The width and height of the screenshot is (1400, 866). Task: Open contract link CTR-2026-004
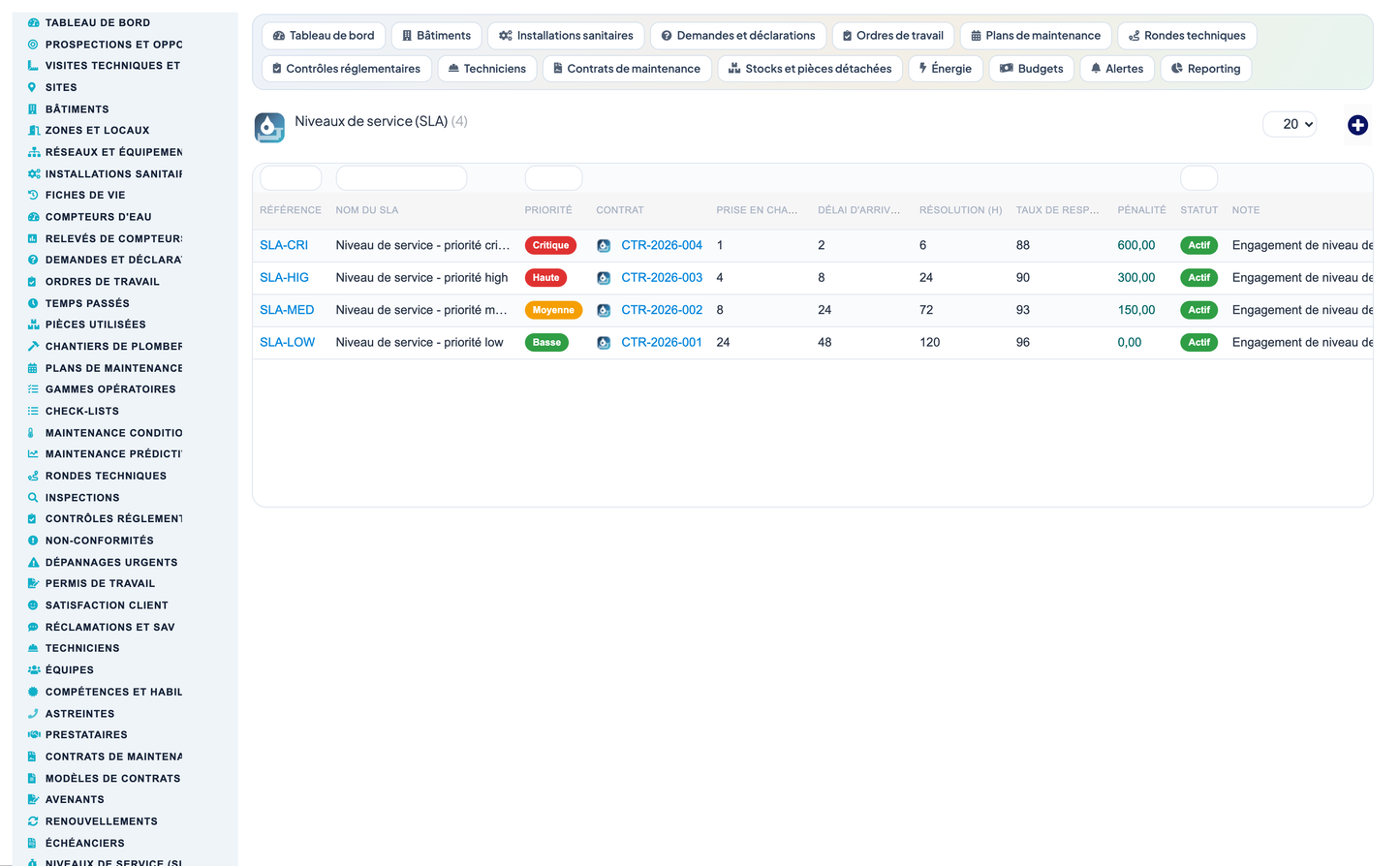pos(662,245)
